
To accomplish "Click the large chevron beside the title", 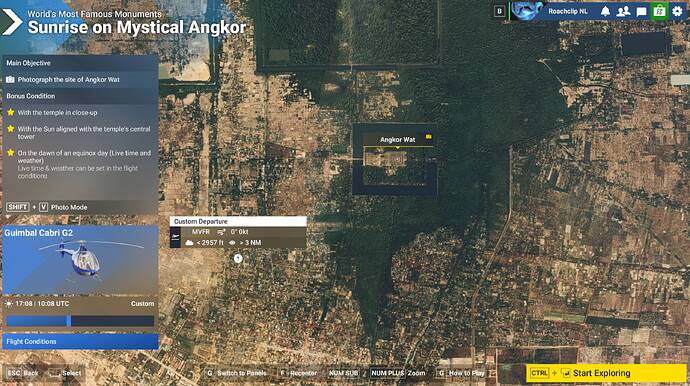I will [x=12, y=21].
